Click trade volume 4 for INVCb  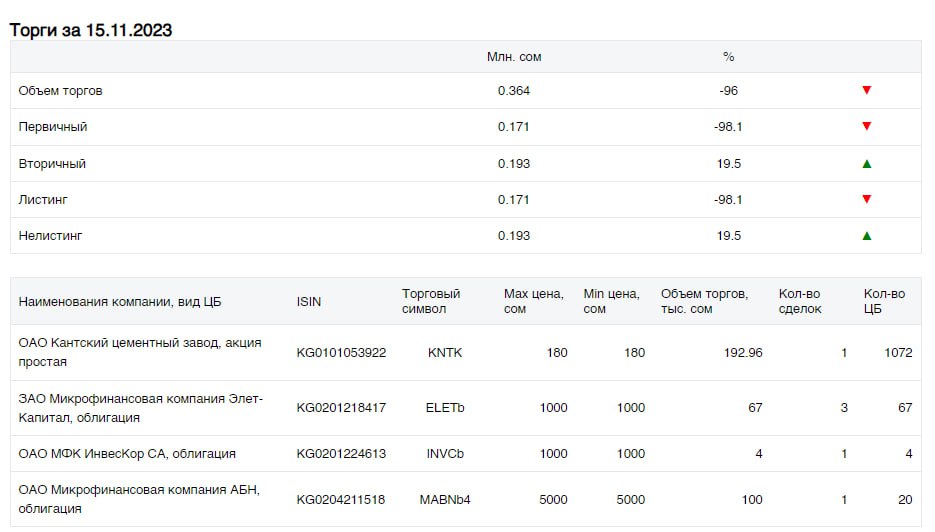(x=758, y=453)
